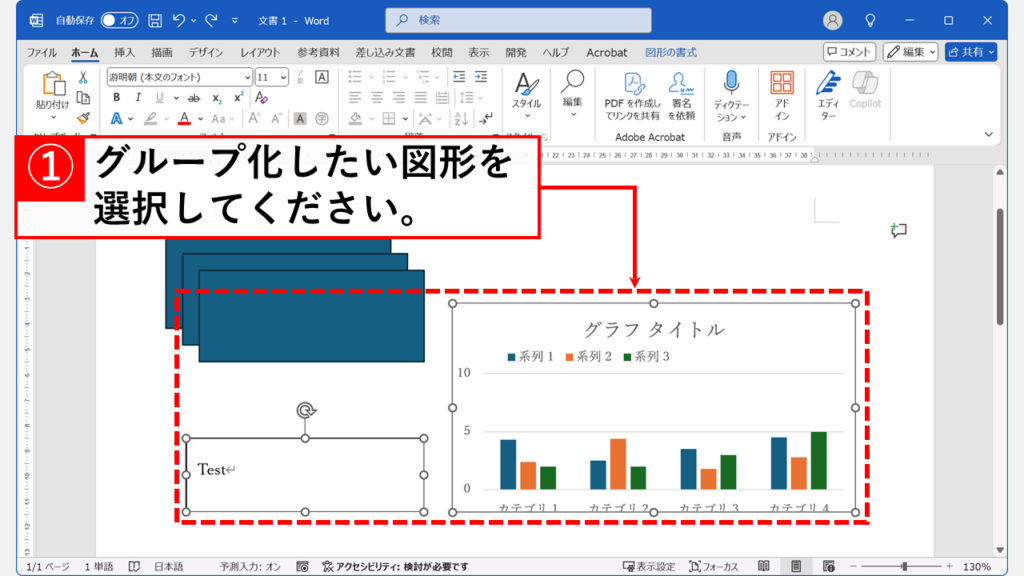Create PDF and share link icon
This screenshot has width=1024, height=576.
pos(632,95)
